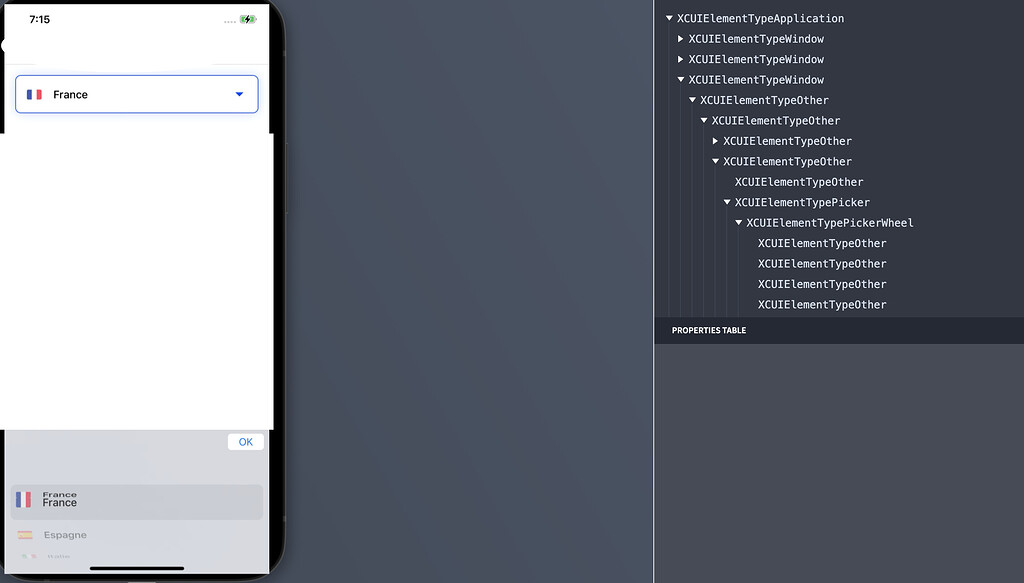
Task: Click the Spanish flag beside Espagne
Action: [x=25, y=535]
